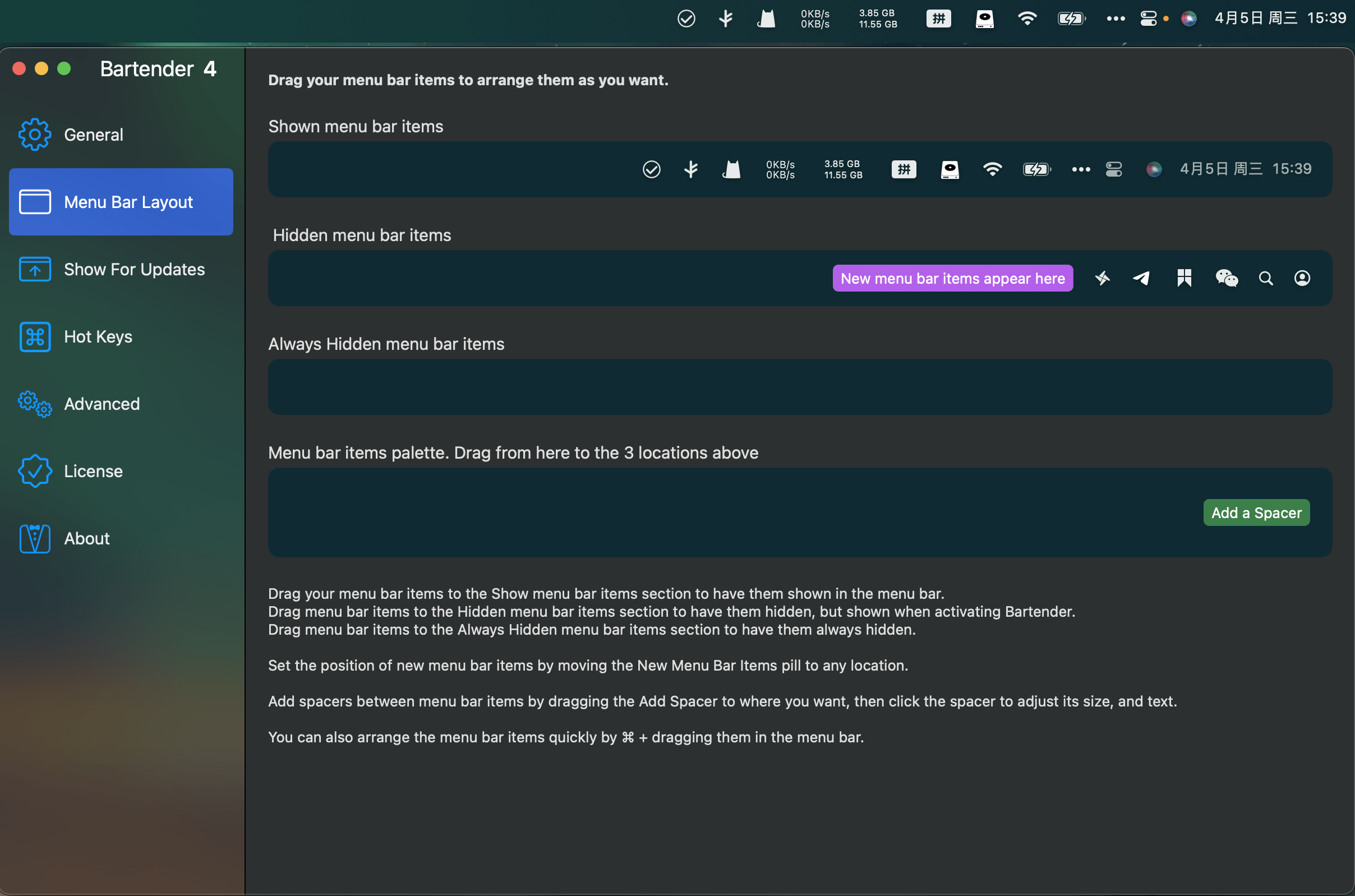1355x896 pixels.
Task: Click the Add a Spacer button
Action: click(1256, 512)
